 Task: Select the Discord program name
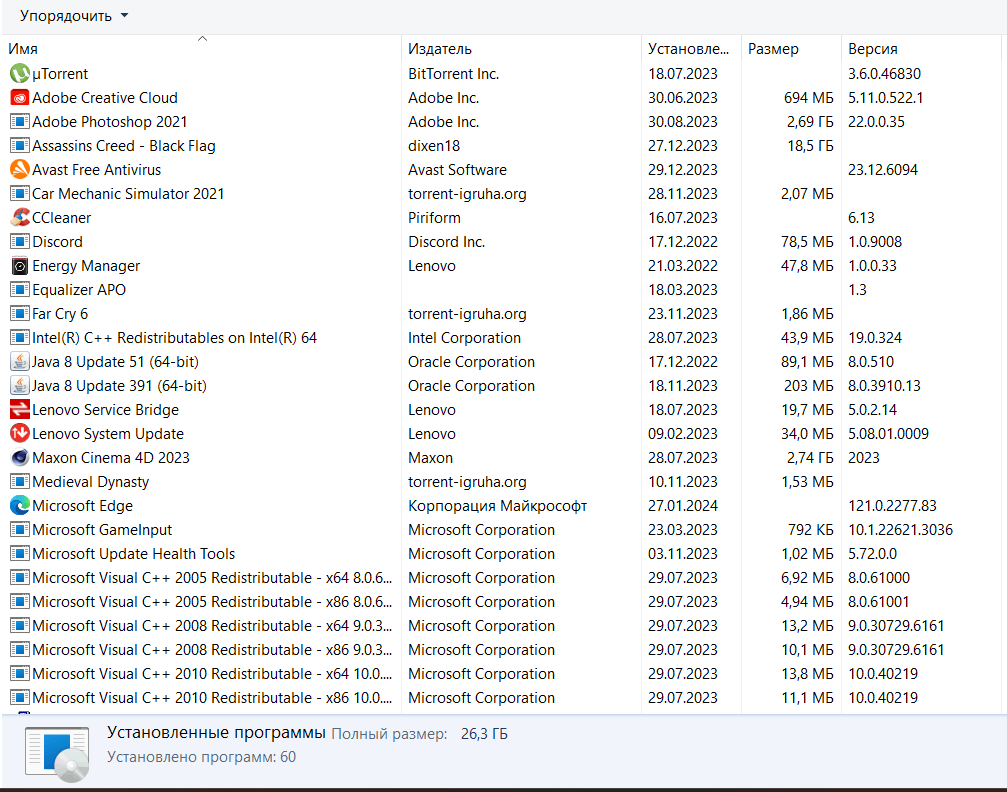click(57, 242)
